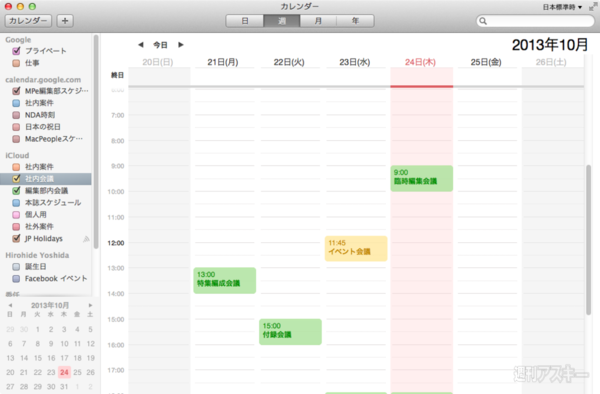Viewport: 600px width, 394px height.
Task: Switch to the 年 year view tab
Action: point(355,21)
